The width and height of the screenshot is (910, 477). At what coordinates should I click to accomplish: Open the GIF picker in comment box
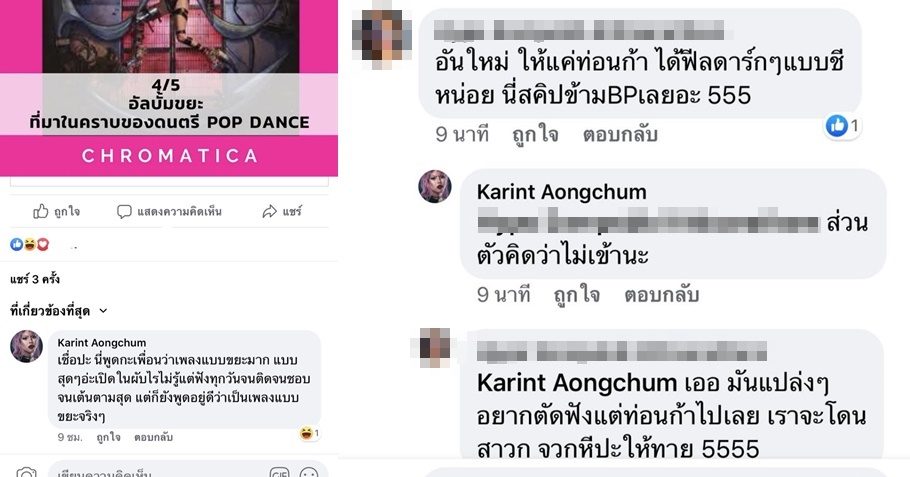point(279,473)
